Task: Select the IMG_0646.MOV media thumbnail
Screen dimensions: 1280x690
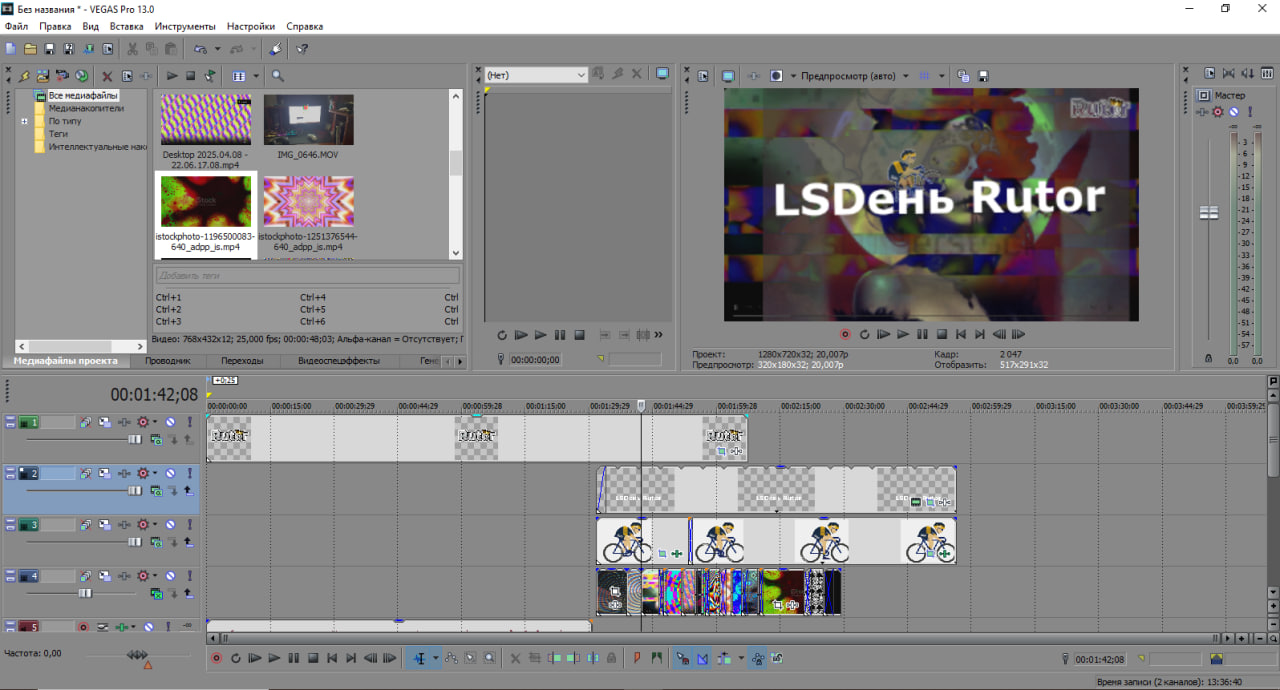Action: pos(308,120)
